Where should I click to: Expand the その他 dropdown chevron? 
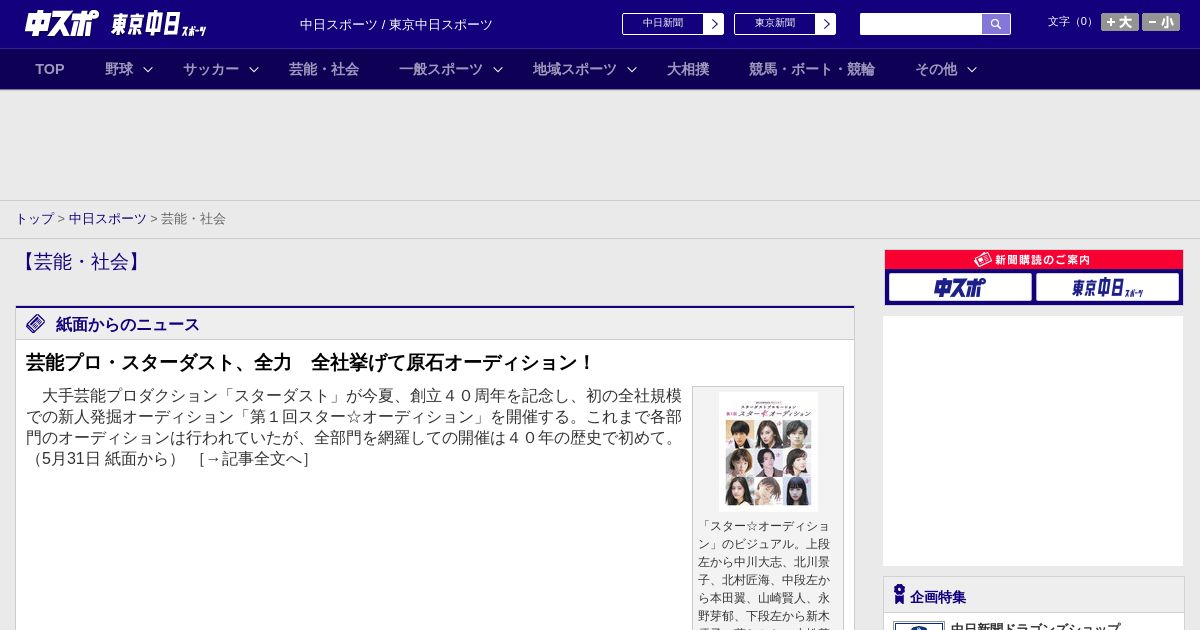tap(972, 69)
